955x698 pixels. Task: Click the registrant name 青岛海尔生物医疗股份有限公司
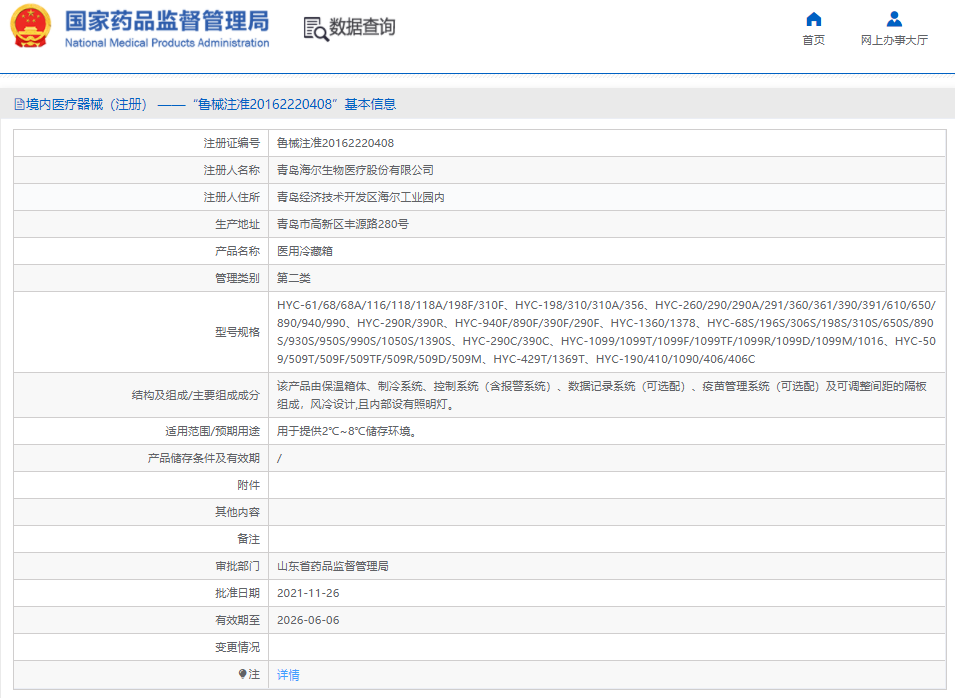(355, 170)
